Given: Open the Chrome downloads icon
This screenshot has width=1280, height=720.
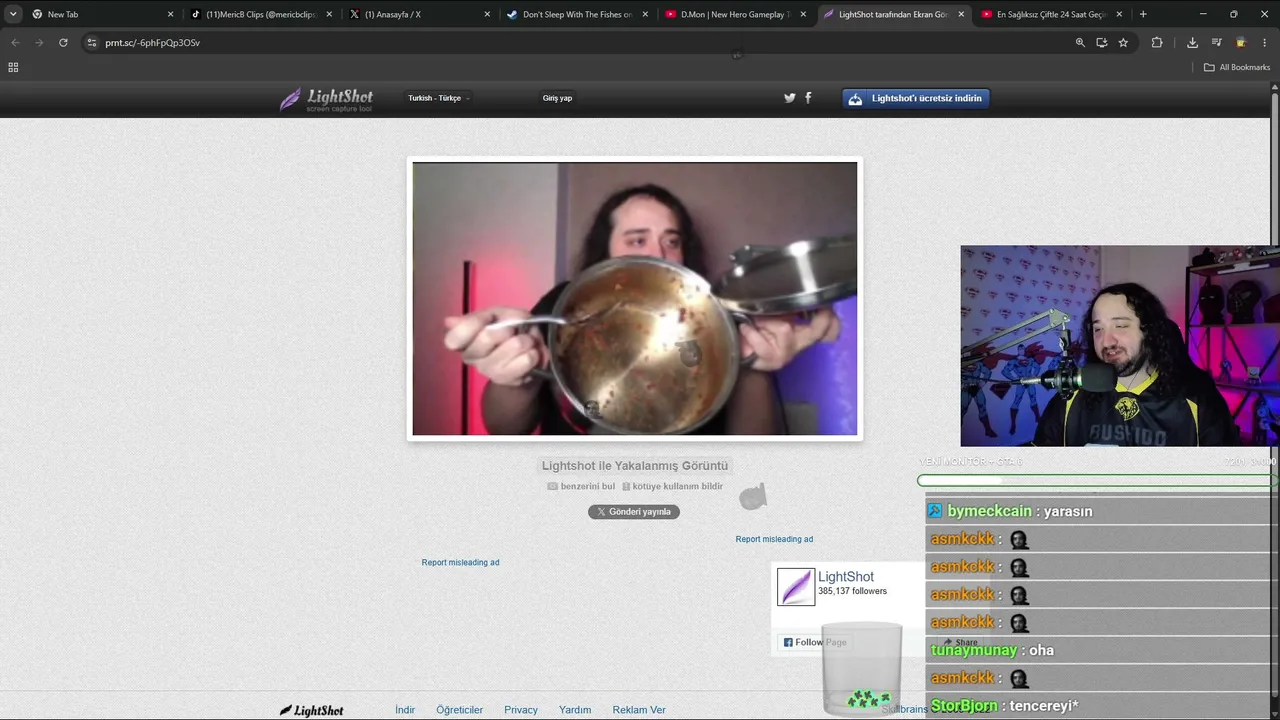Looking at the screenshot, I should pos(1192,43).
